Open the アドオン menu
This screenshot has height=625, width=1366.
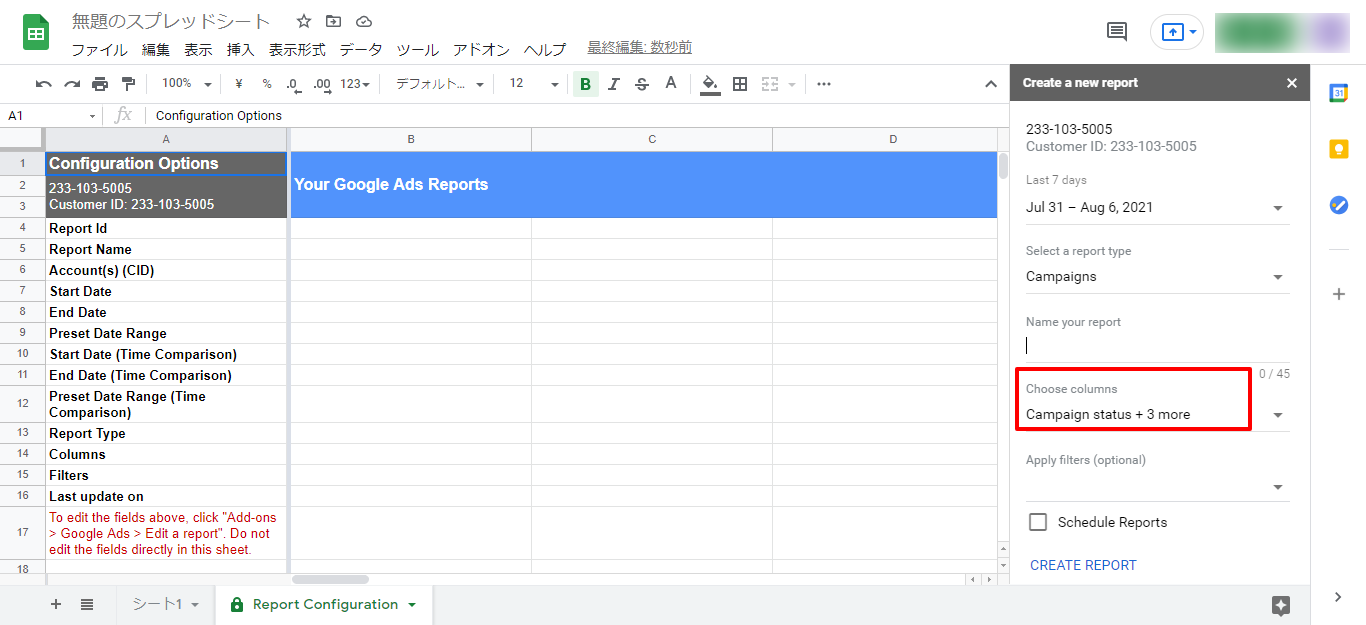pos(481,49)
